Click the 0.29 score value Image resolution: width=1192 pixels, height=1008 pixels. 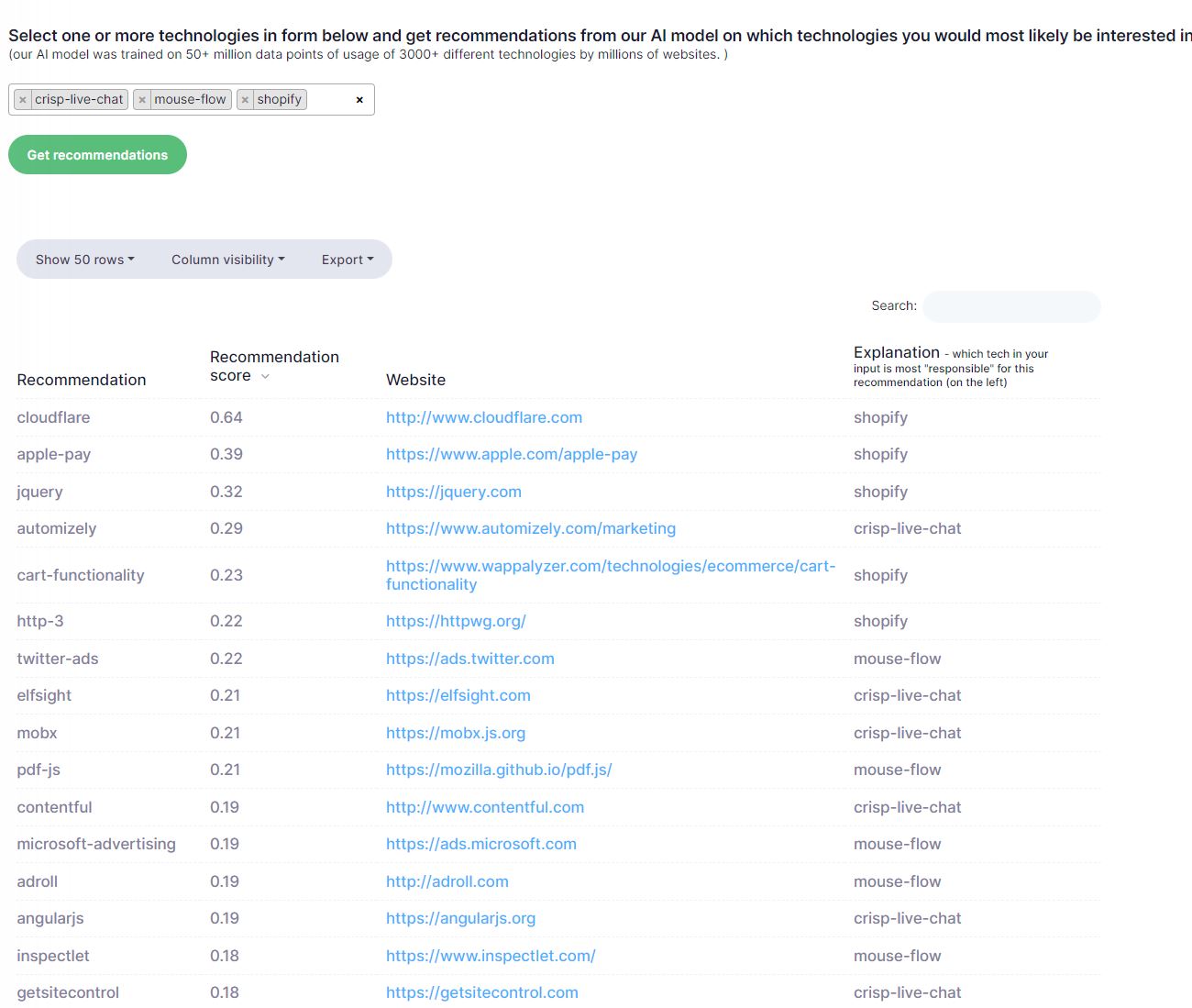pos(226,528)
